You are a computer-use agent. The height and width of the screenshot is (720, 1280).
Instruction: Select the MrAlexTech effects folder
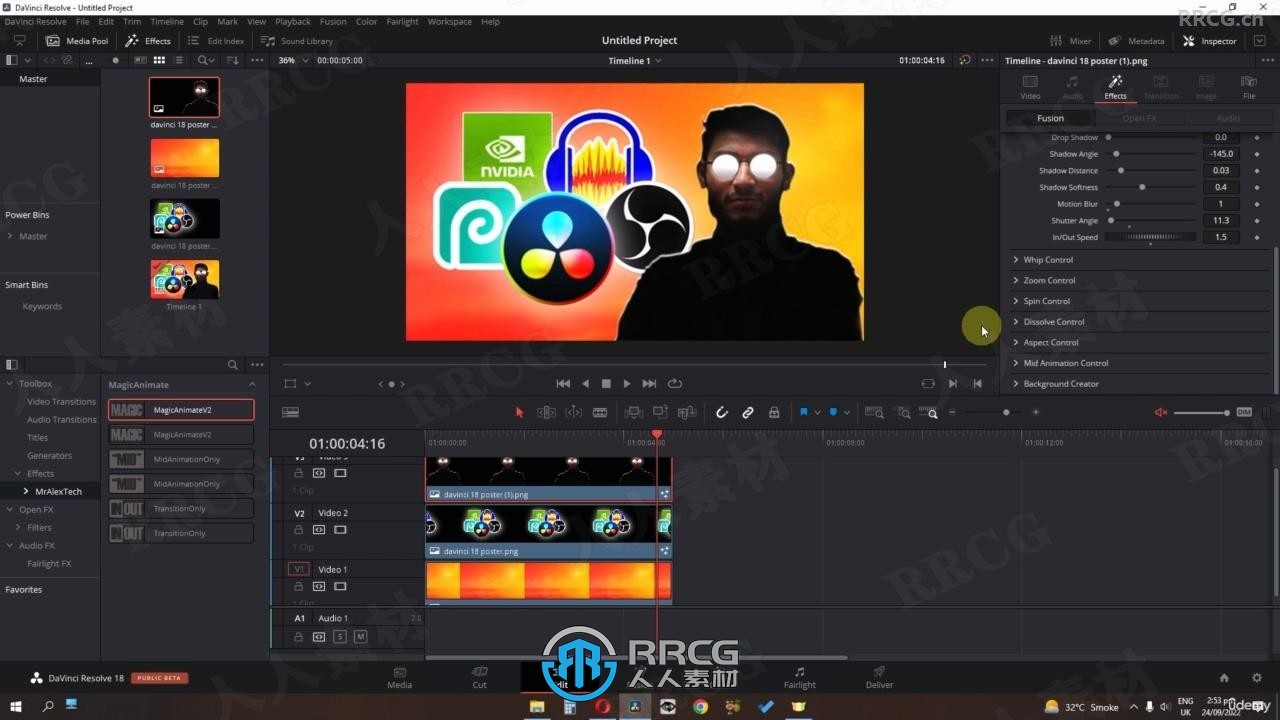(x=58, y=491)
